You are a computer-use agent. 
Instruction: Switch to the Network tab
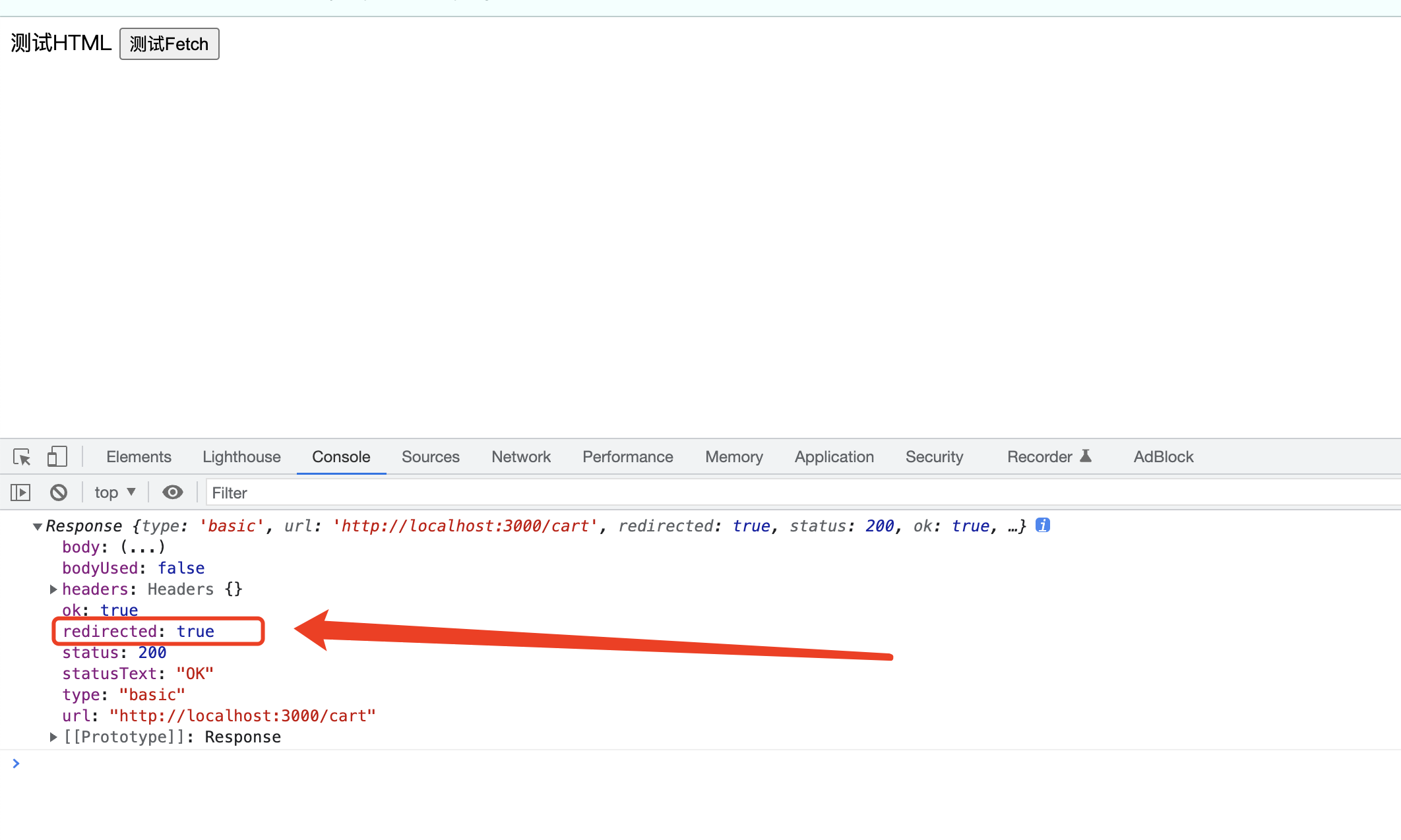coord(520,457)
